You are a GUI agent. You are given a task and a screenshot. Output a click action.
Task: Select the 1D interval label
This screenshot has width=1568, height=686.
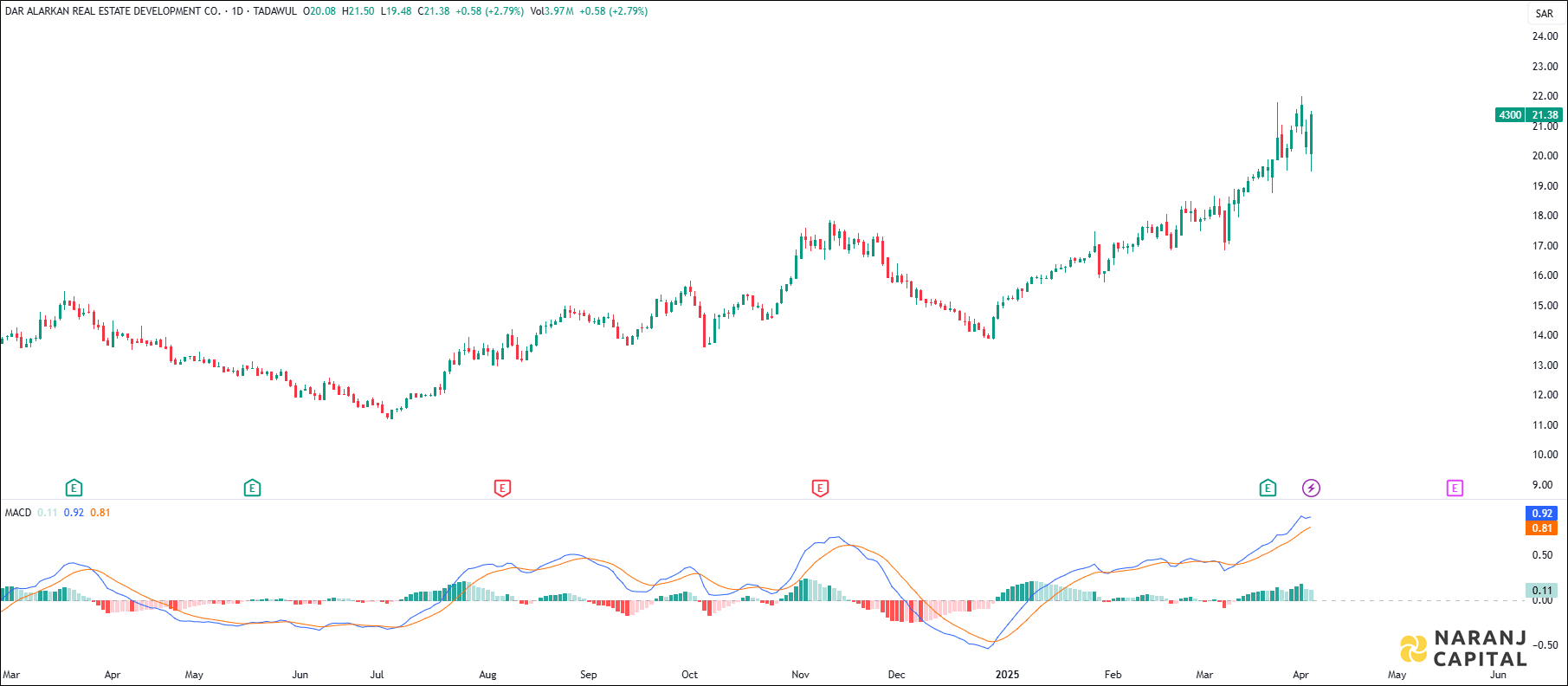(x=237, y=11)
